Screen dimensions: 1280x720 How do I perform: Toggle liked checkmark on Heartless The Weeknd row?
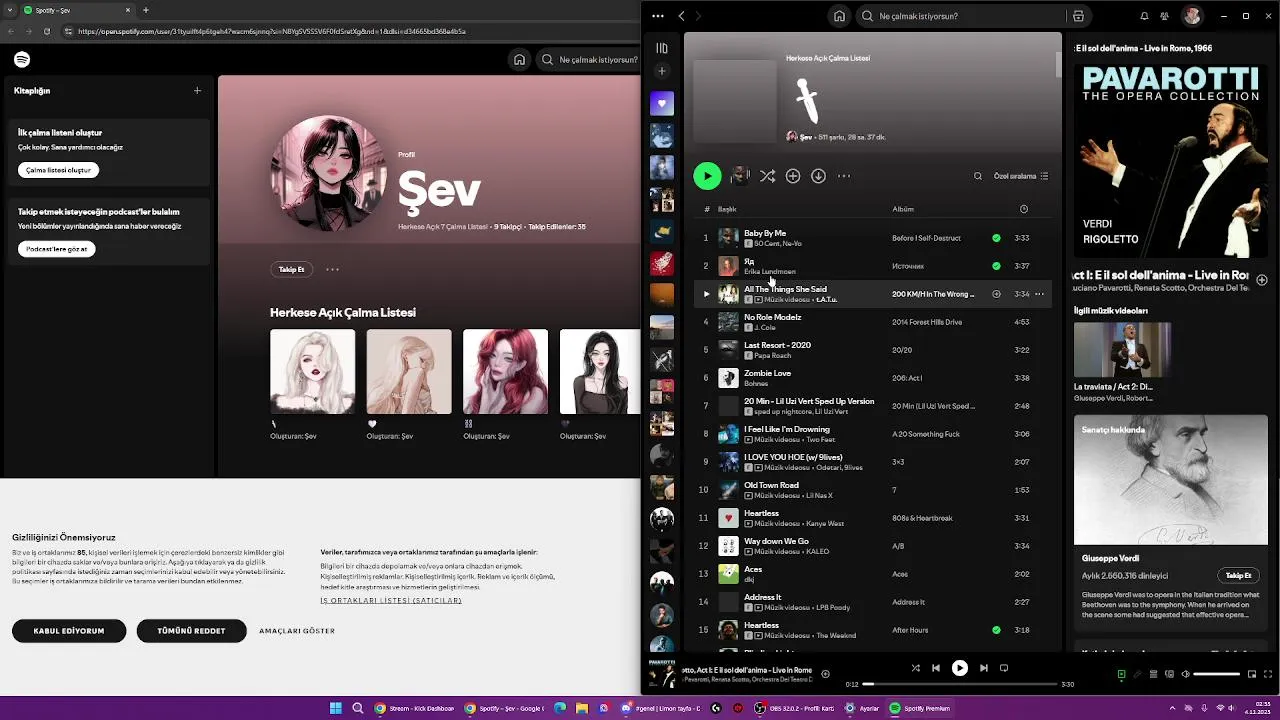996,630
